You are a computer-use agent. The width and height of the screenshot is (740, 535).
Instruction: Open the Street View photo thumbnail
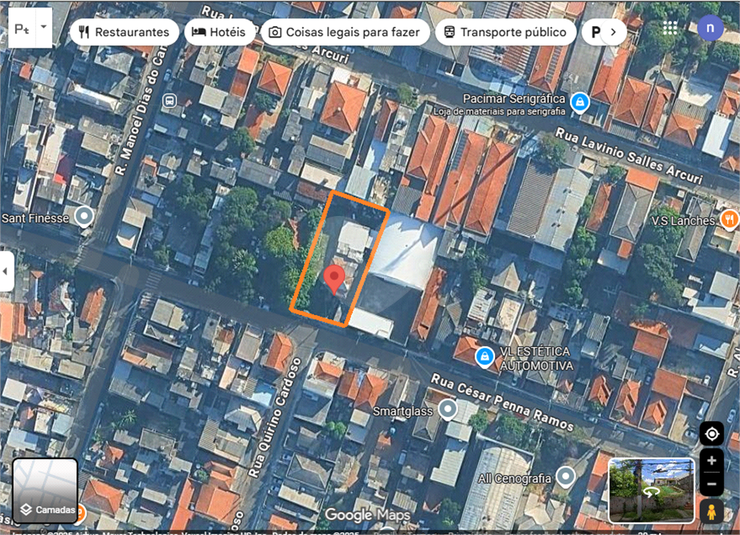pos(651,490)
